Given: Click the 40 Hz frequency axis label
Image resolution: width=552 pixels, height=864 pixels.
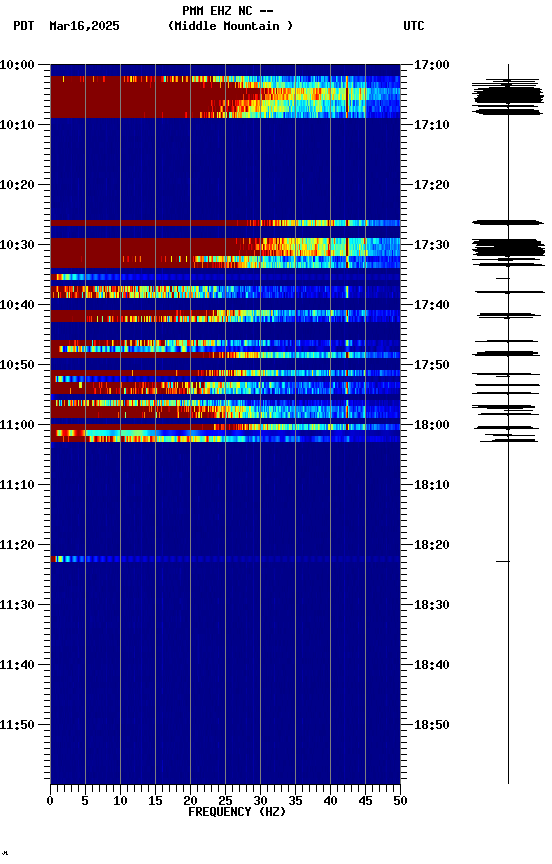Looking at the screenshot, I should [330, 801].
